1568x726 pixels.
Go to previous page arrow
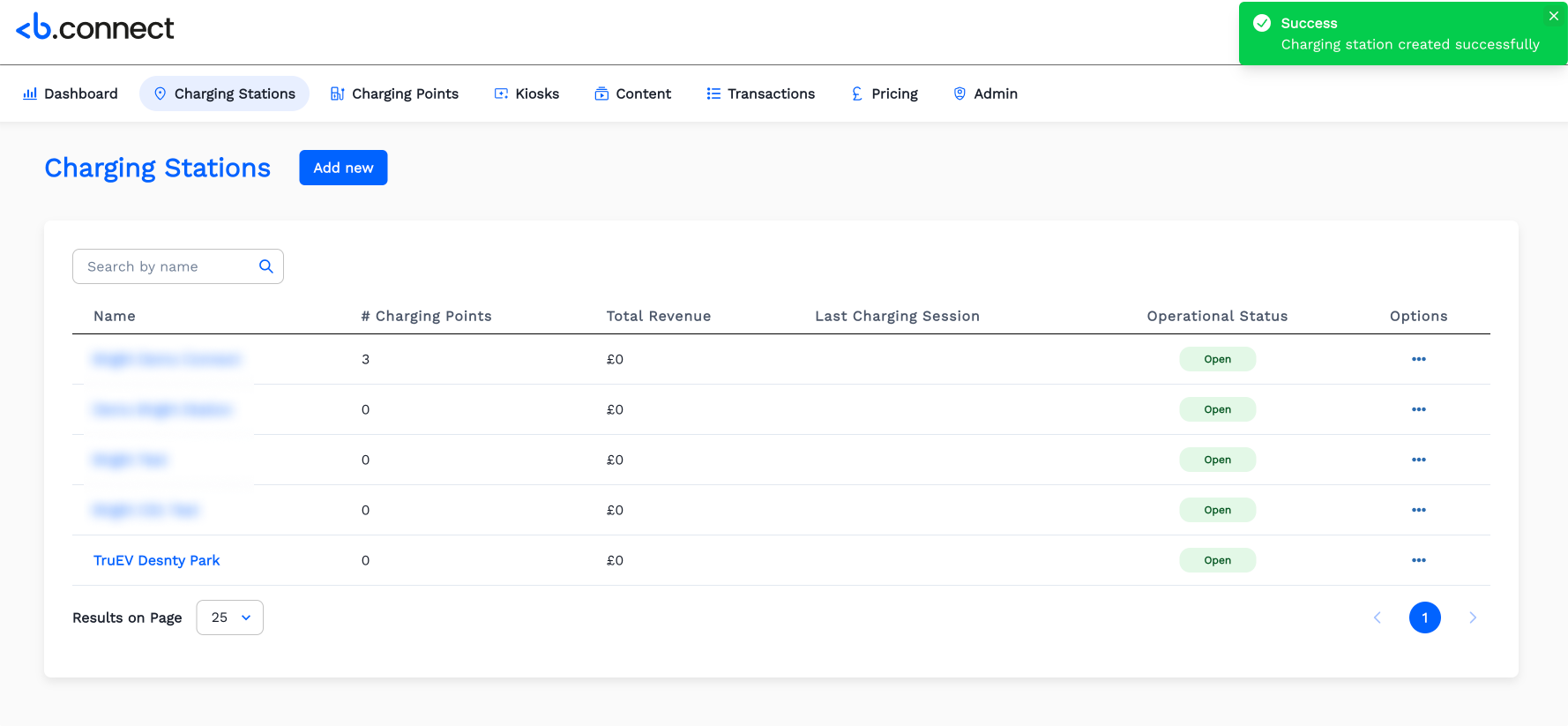coord(1378,617)
